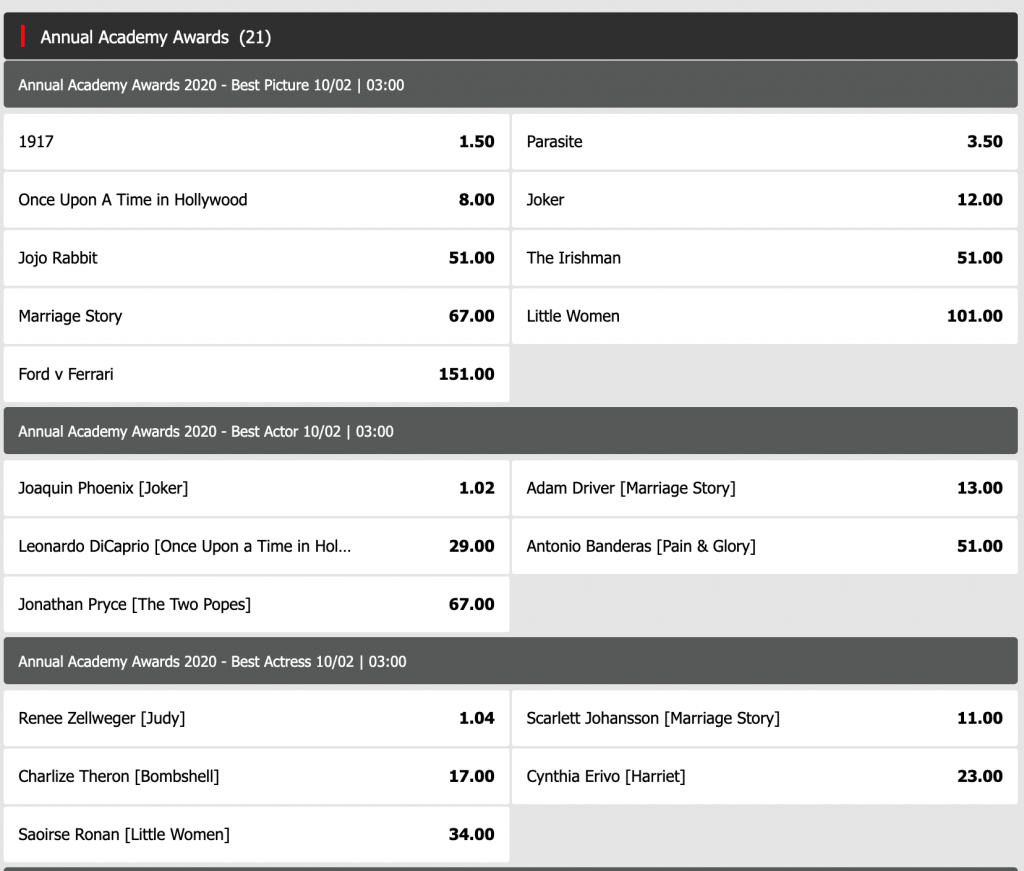This screenshot has width=1024, height=871.
Task: Choose Saoirse Ronan at 34.00
Action: click(256, 834)
